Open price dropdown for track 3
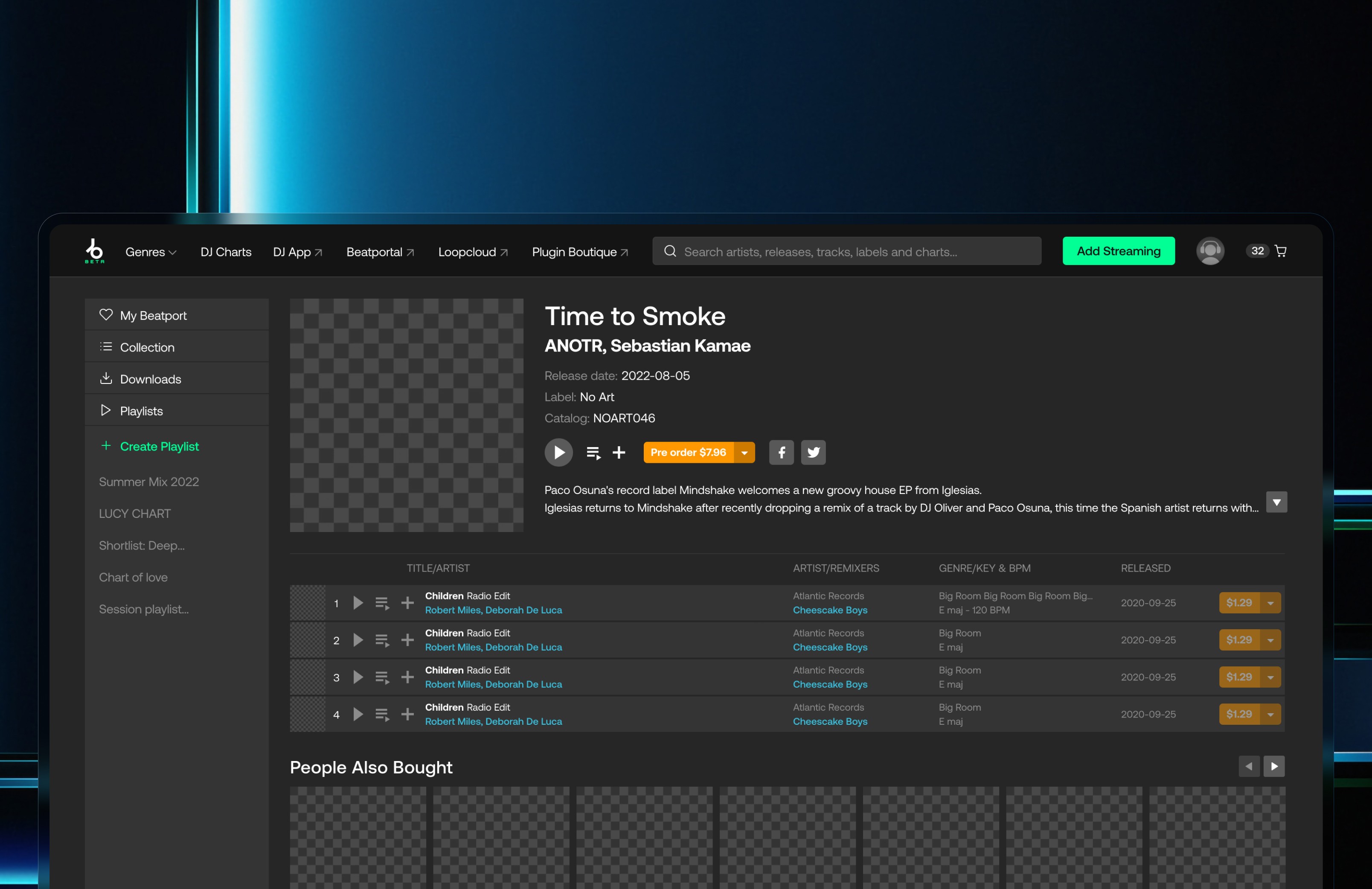The width and height of the screenshot is (1372, 889). [1270, 677]
